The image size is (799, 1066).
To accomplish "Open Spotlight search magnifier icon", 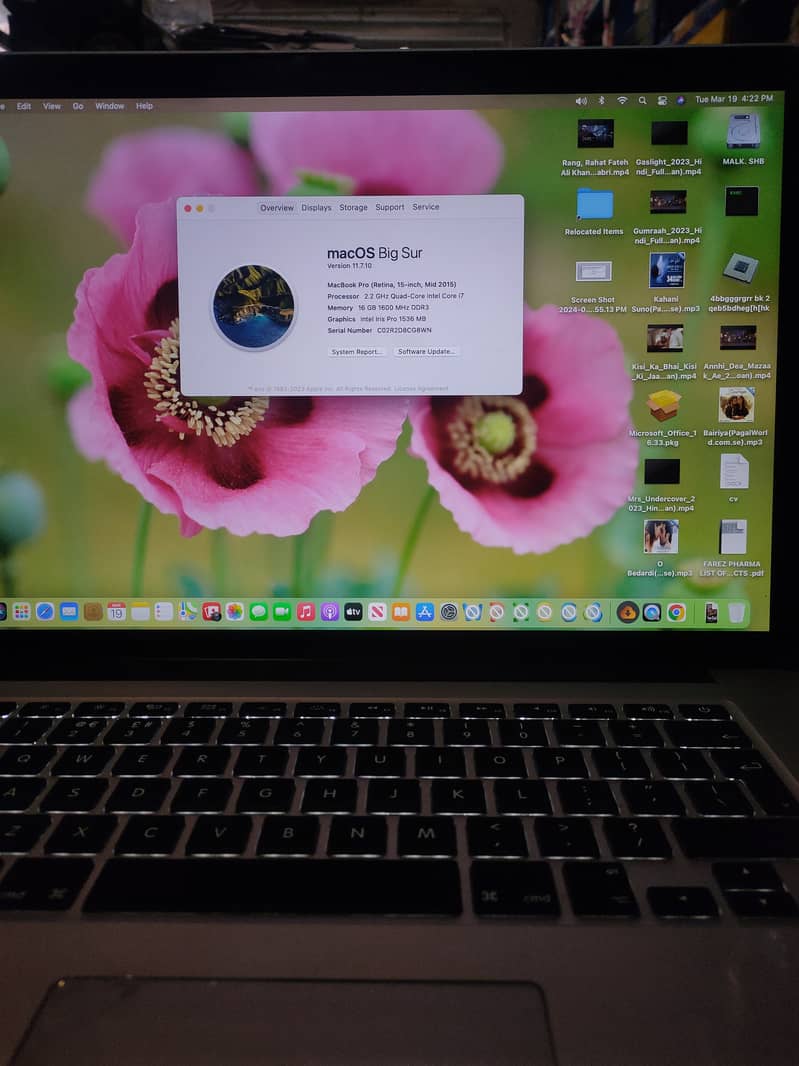I will click(643, 100).
